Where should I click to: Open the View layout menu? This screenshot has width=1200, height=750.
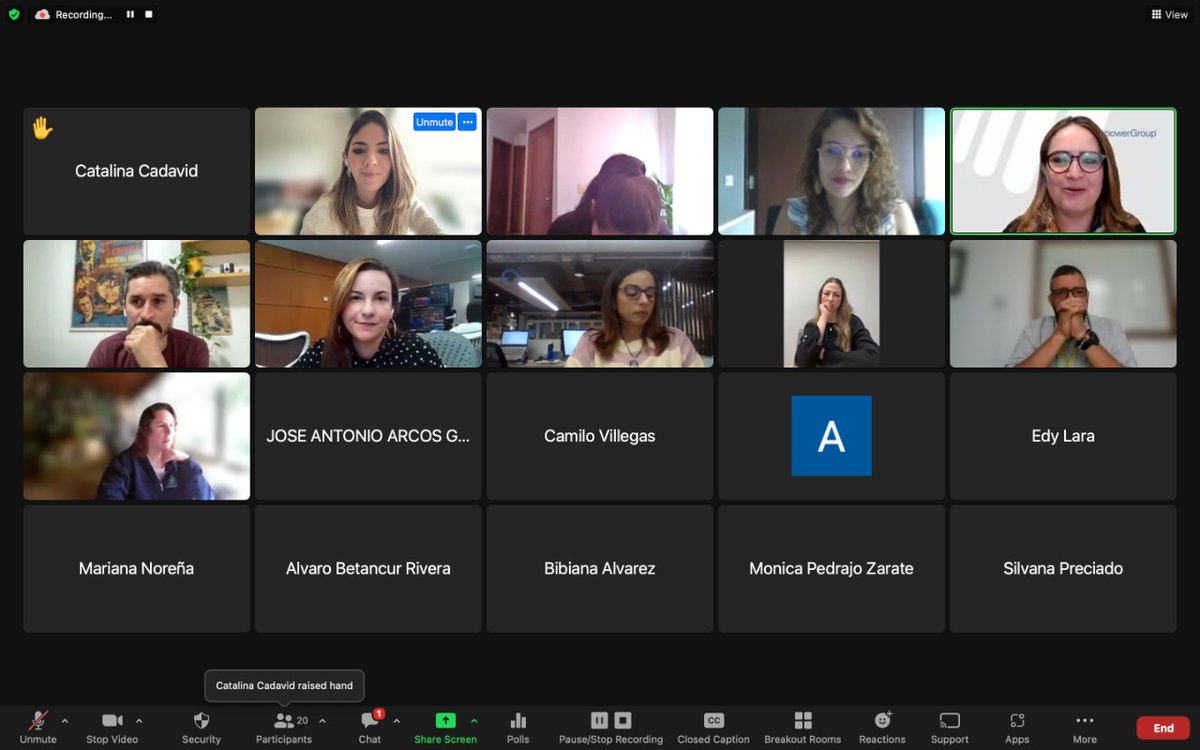point(1169,14)
